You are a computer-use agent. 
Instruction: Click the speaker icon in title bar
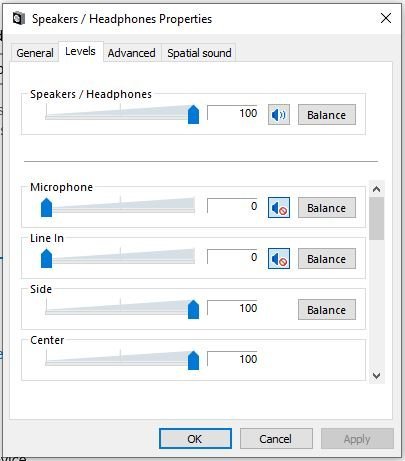coord(19,18)
